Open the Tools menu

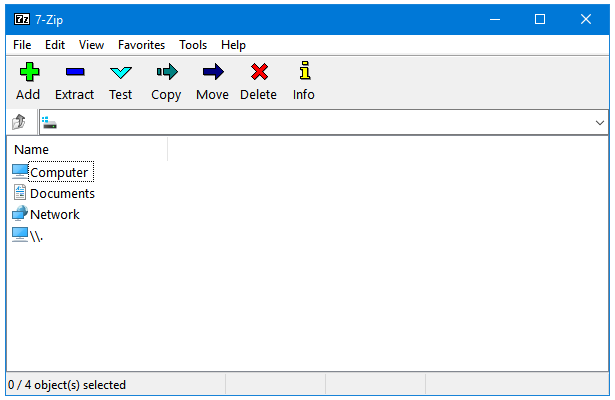point(193,45)
